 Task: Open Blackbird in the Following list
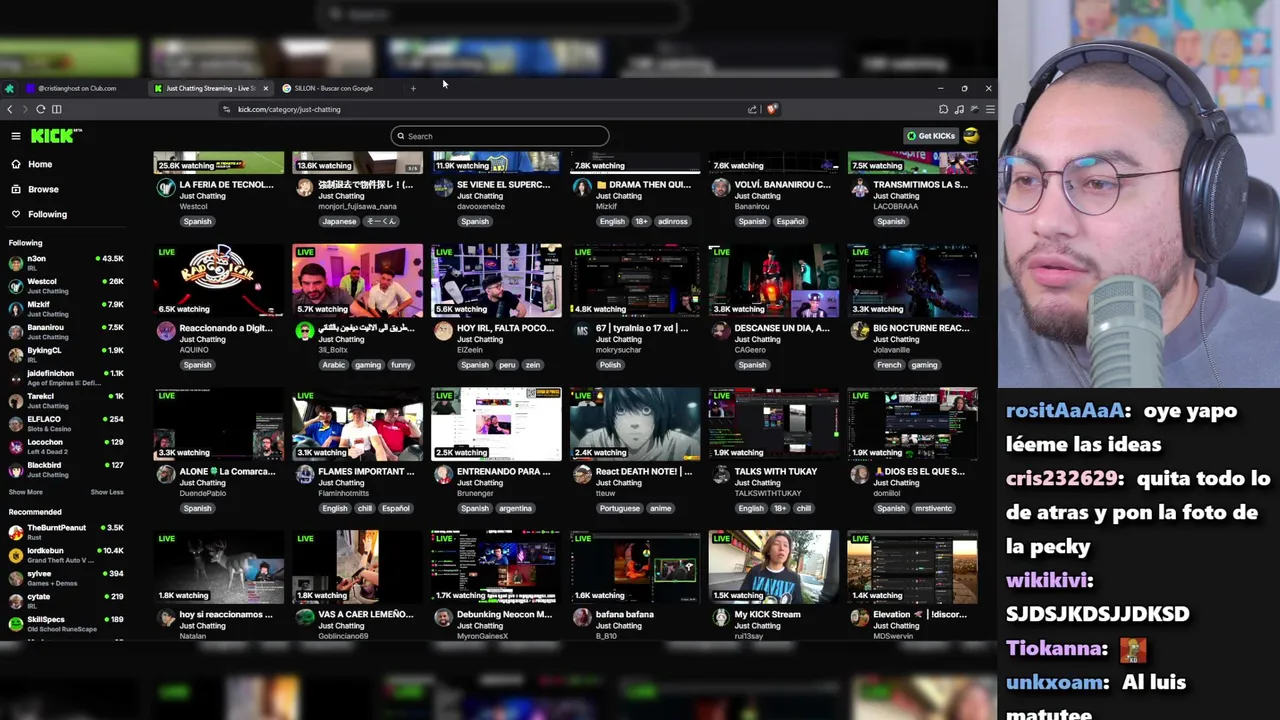(66, 470)
